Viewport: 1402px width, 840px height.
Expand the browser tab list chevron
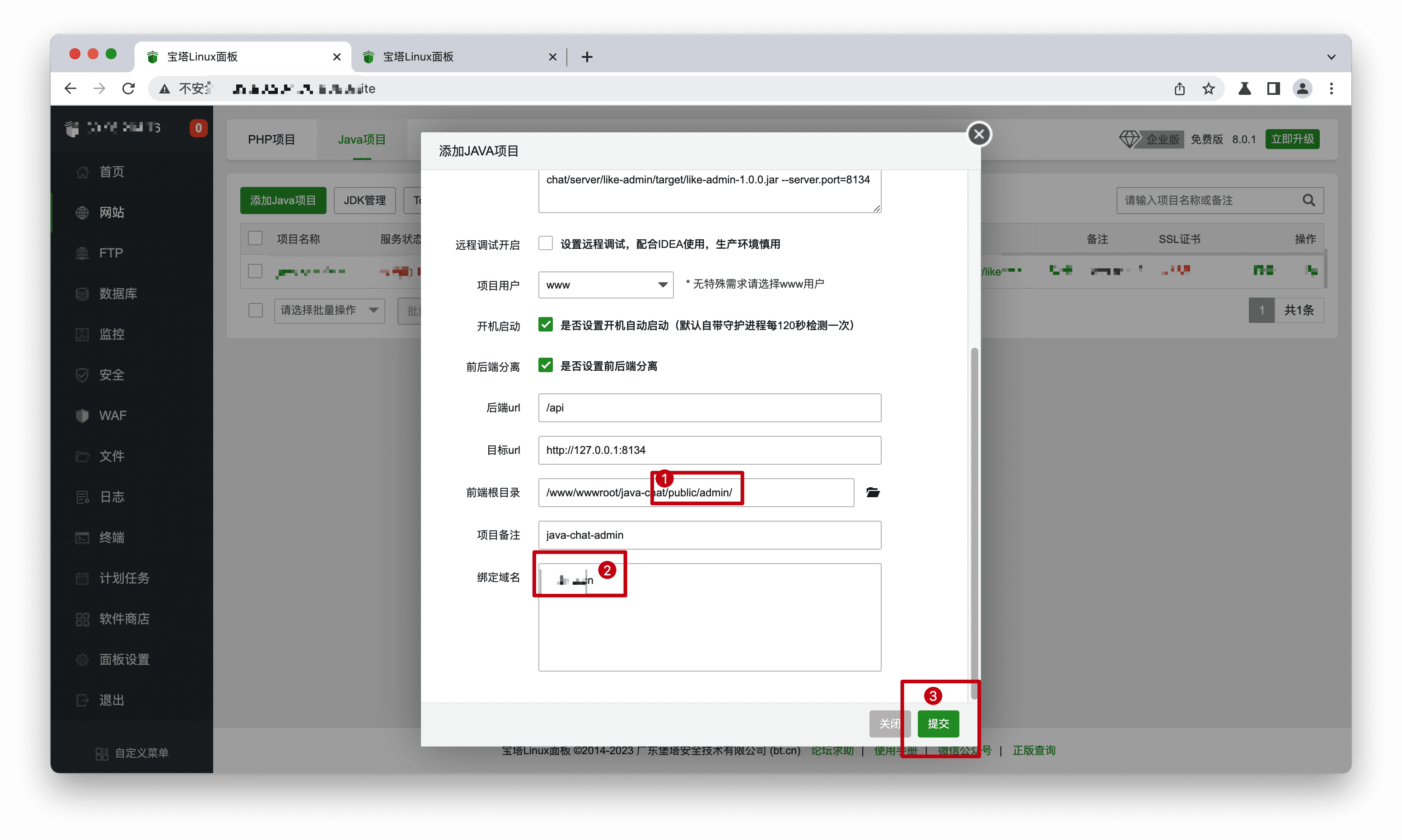click(x=1331, y=56)
